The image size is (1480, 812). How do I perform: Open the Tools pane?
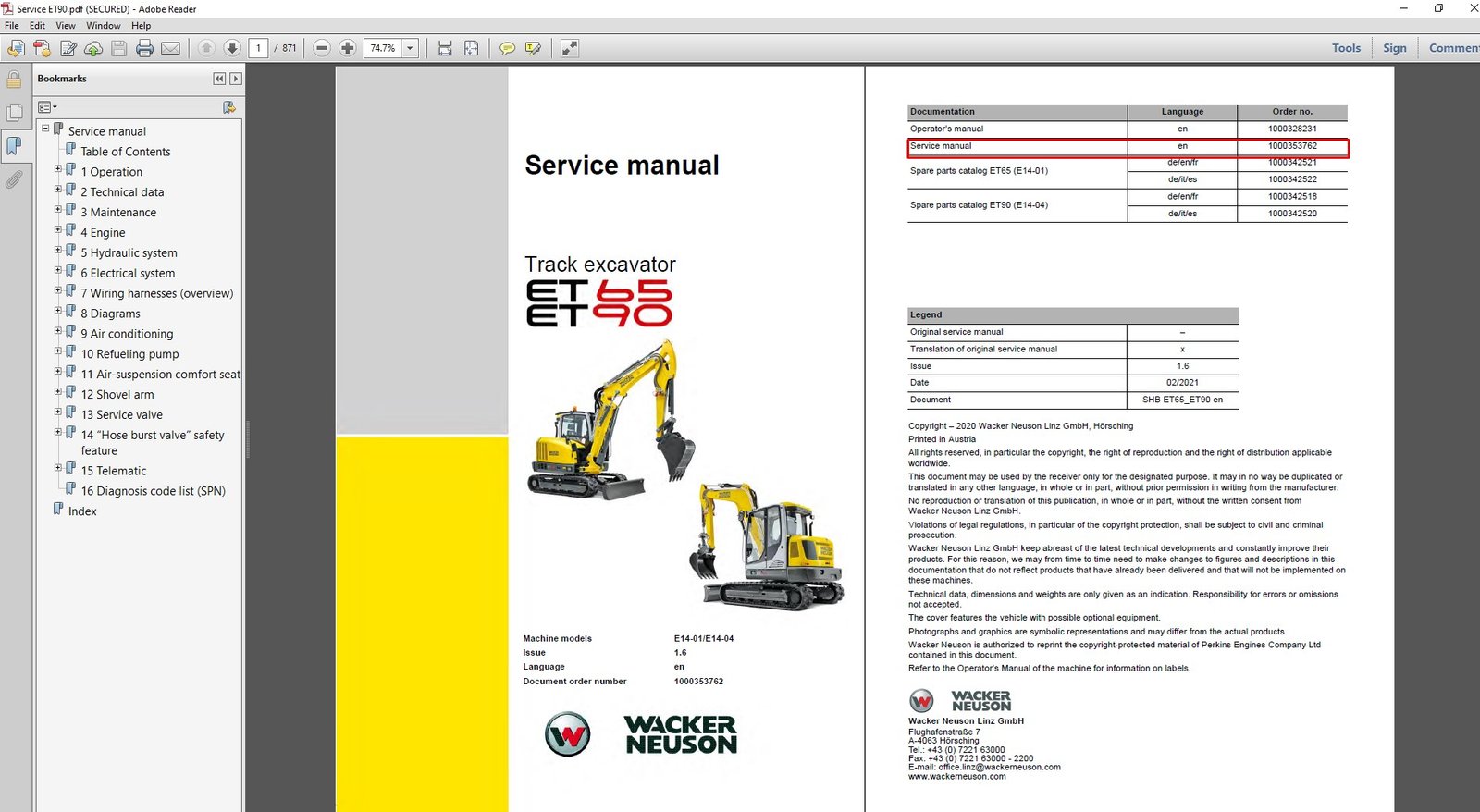tap(1346, 48)
